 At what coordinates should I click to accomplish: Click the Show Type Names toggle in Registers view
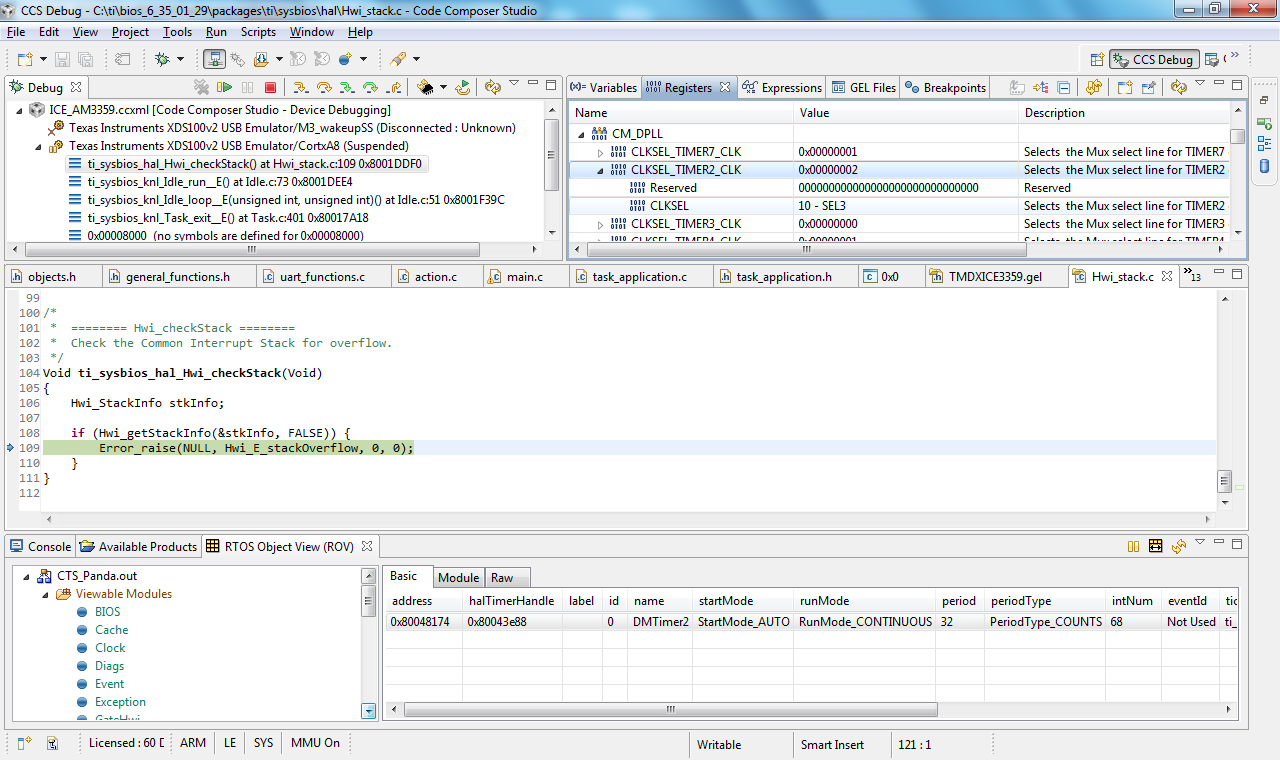[1016, 88]
